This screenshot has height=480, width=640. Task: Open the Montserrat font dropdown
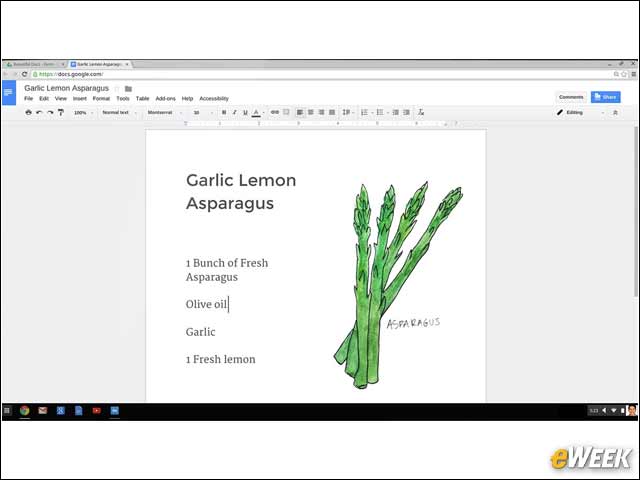pos(164,112)
